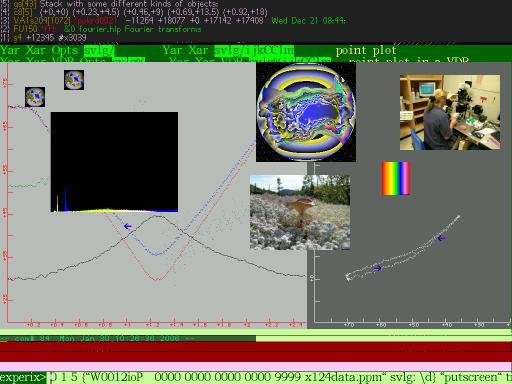Click the first Xar menu entry
Image resolution: width=512 pixels, height=384 pixels.
(36, 50)
